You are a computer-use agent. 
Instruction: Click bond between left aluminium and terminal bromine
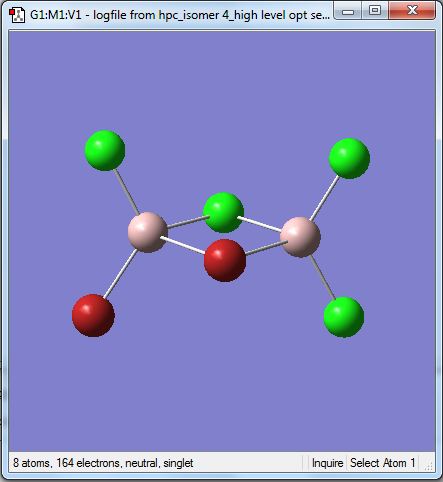[x=120, y=273]
